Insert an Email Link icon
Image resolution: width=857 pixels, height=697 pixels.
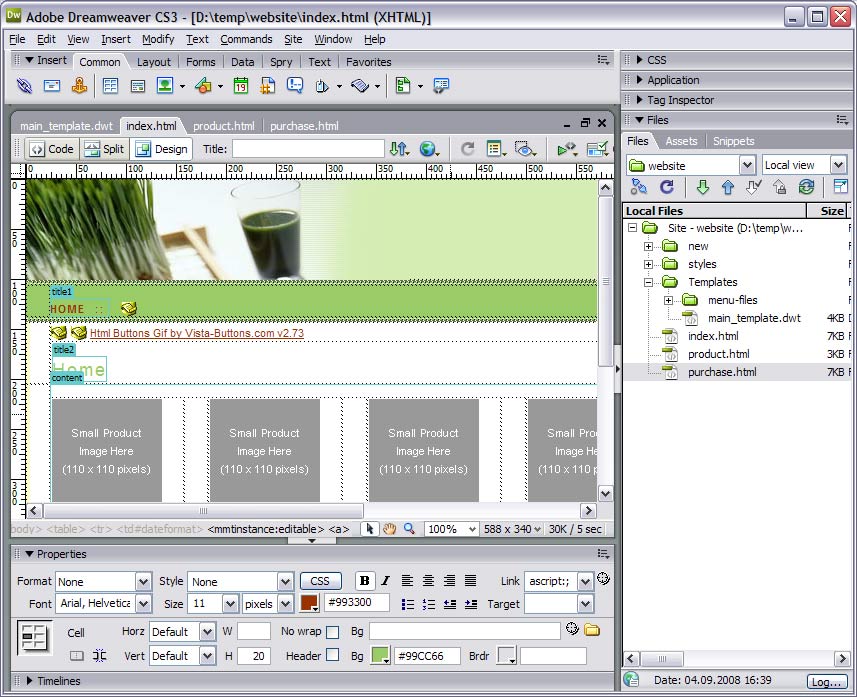(52, 86)
